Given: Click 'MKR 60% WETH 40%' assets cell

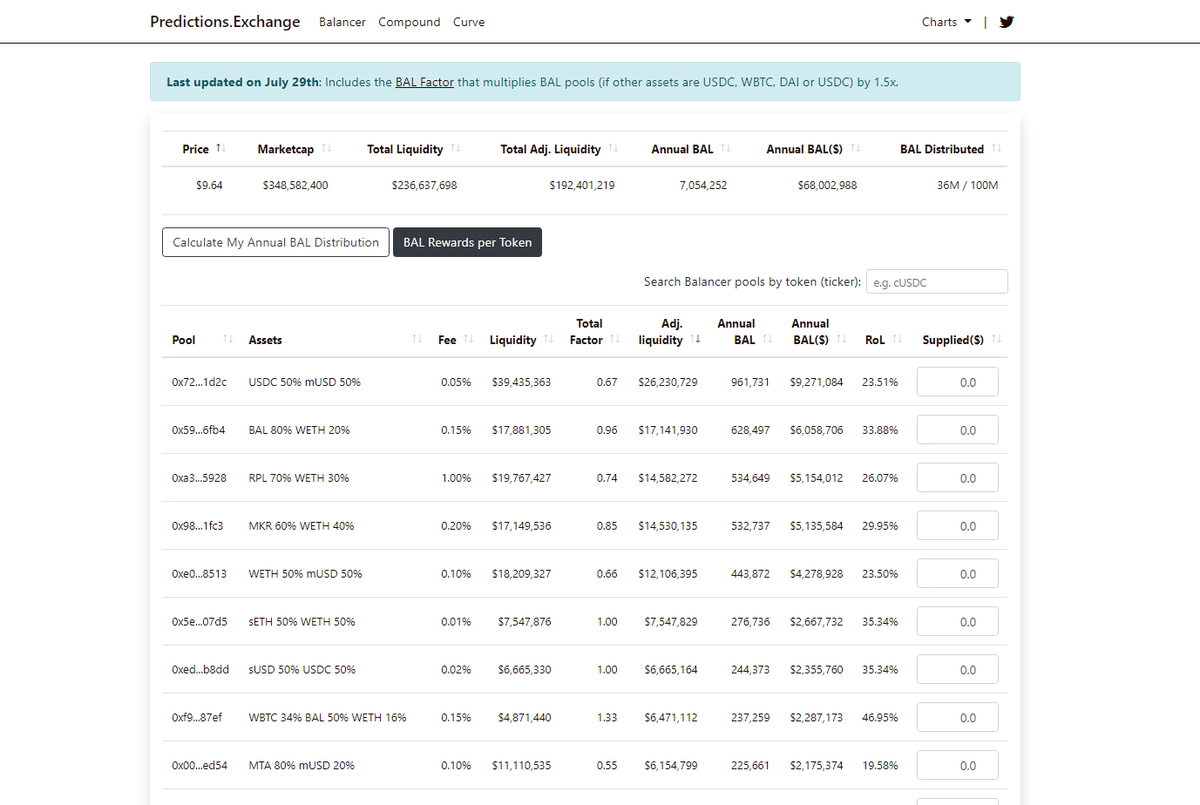Looking at the screenshot, I should 301,526.
